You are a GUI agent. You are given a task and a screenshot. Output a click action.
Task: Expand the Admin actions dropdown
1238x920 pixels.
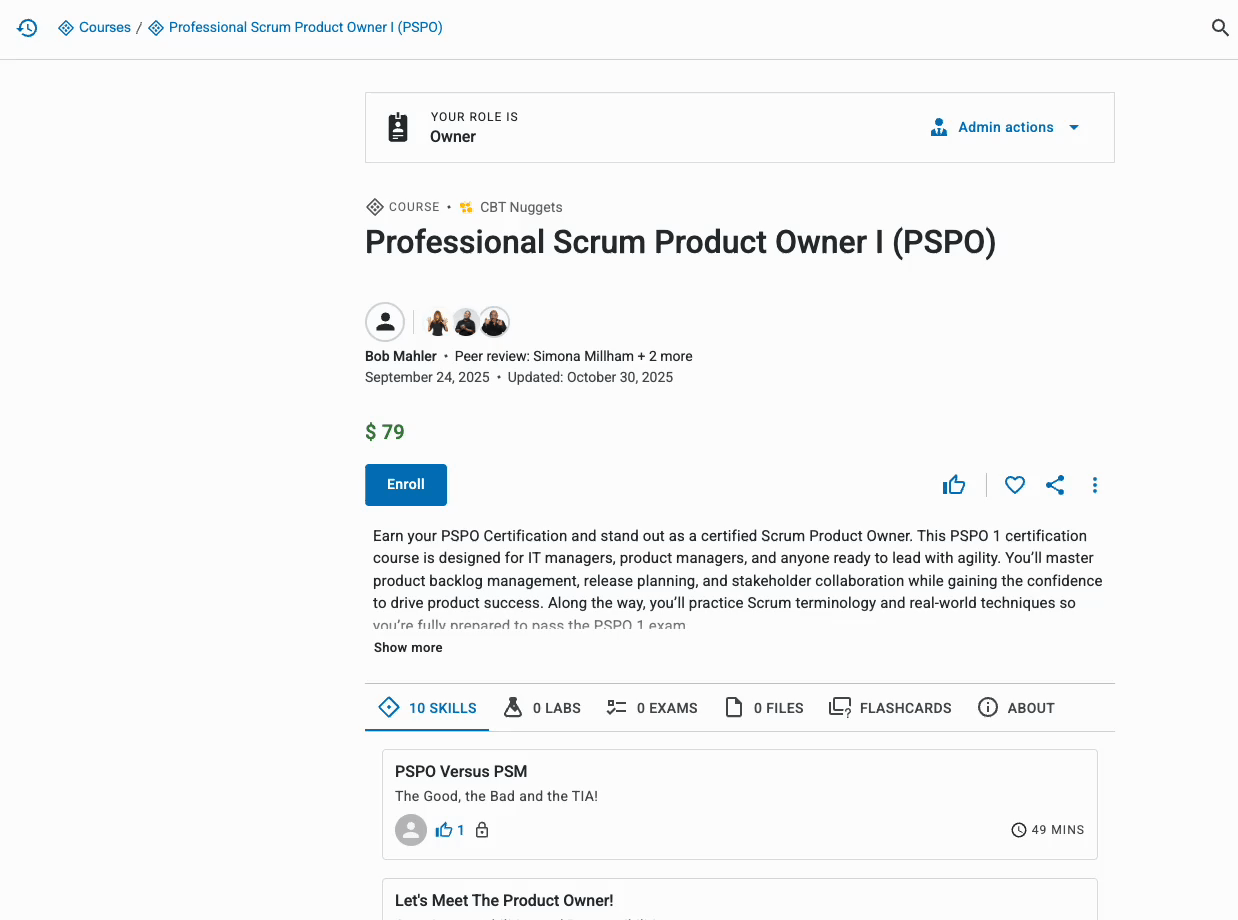click(x=1005, y=127)
